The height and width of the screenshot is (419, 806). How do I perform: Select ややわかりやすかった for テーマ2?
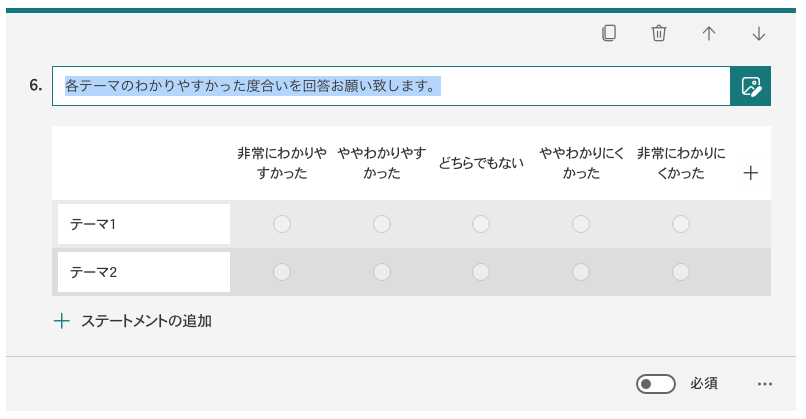pos(381,272)
